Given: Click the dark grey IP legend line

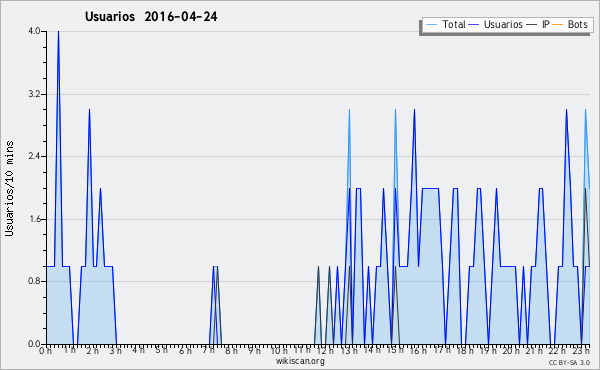Looking at the screenshot, I should point(531,25).
